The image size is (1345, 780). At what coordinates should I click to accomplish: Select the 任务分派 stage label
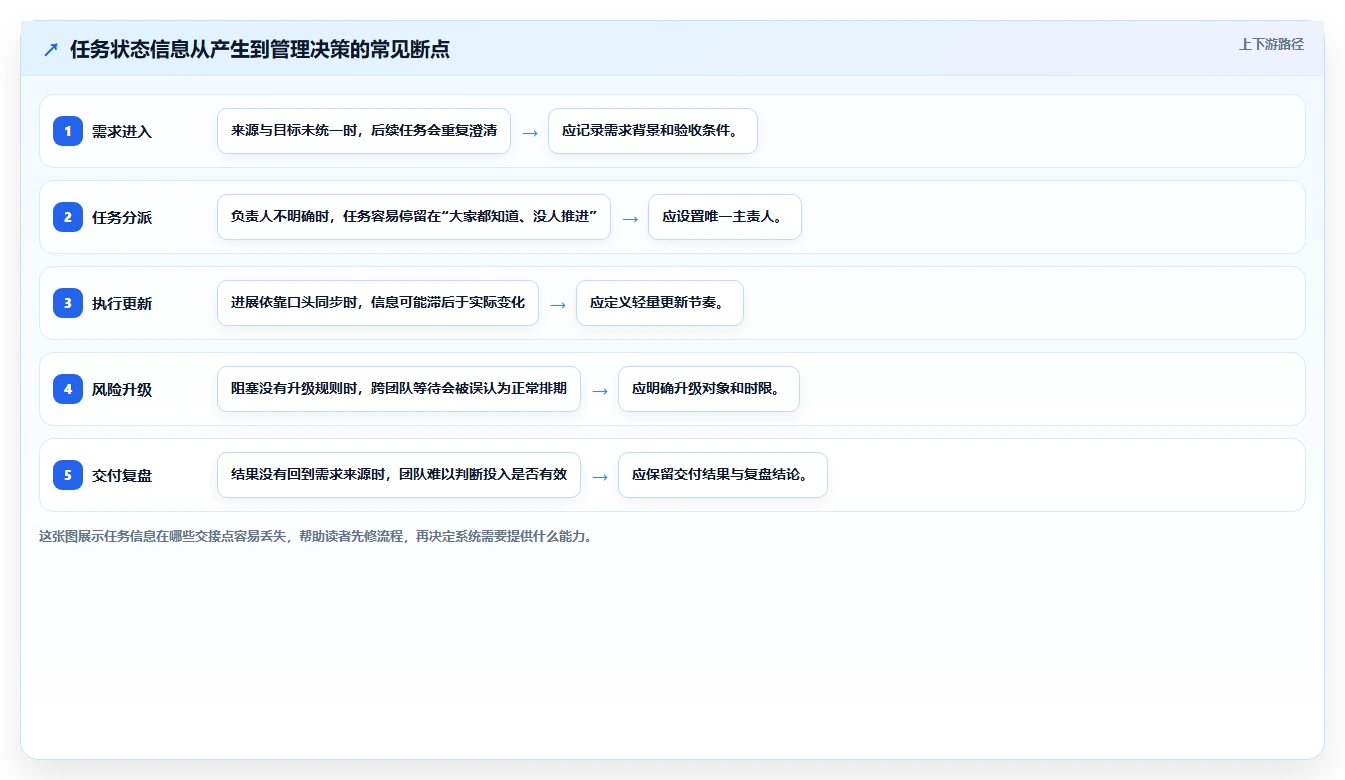[122, 218]
